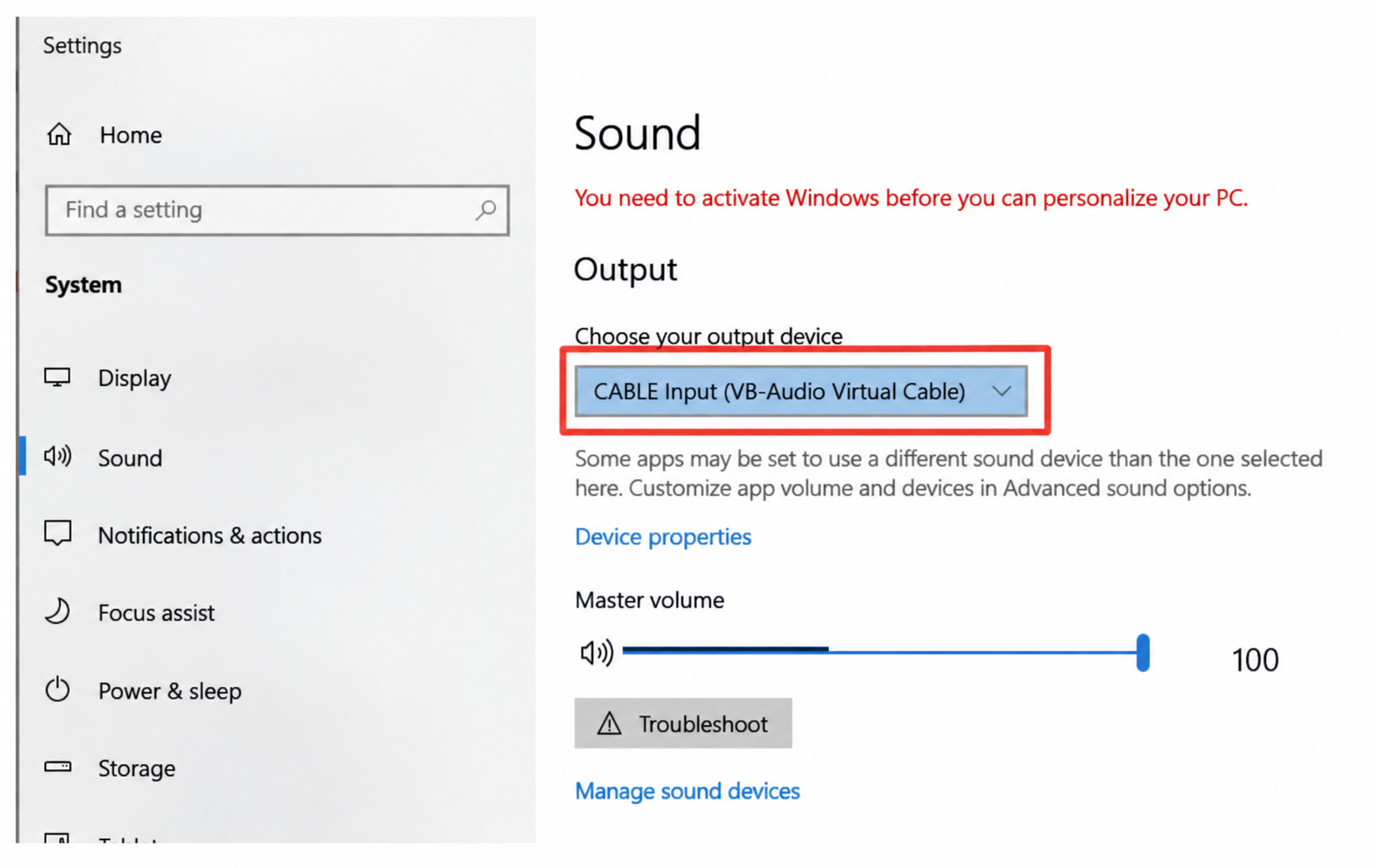Click the master volume slider handle

[1142, 653]
